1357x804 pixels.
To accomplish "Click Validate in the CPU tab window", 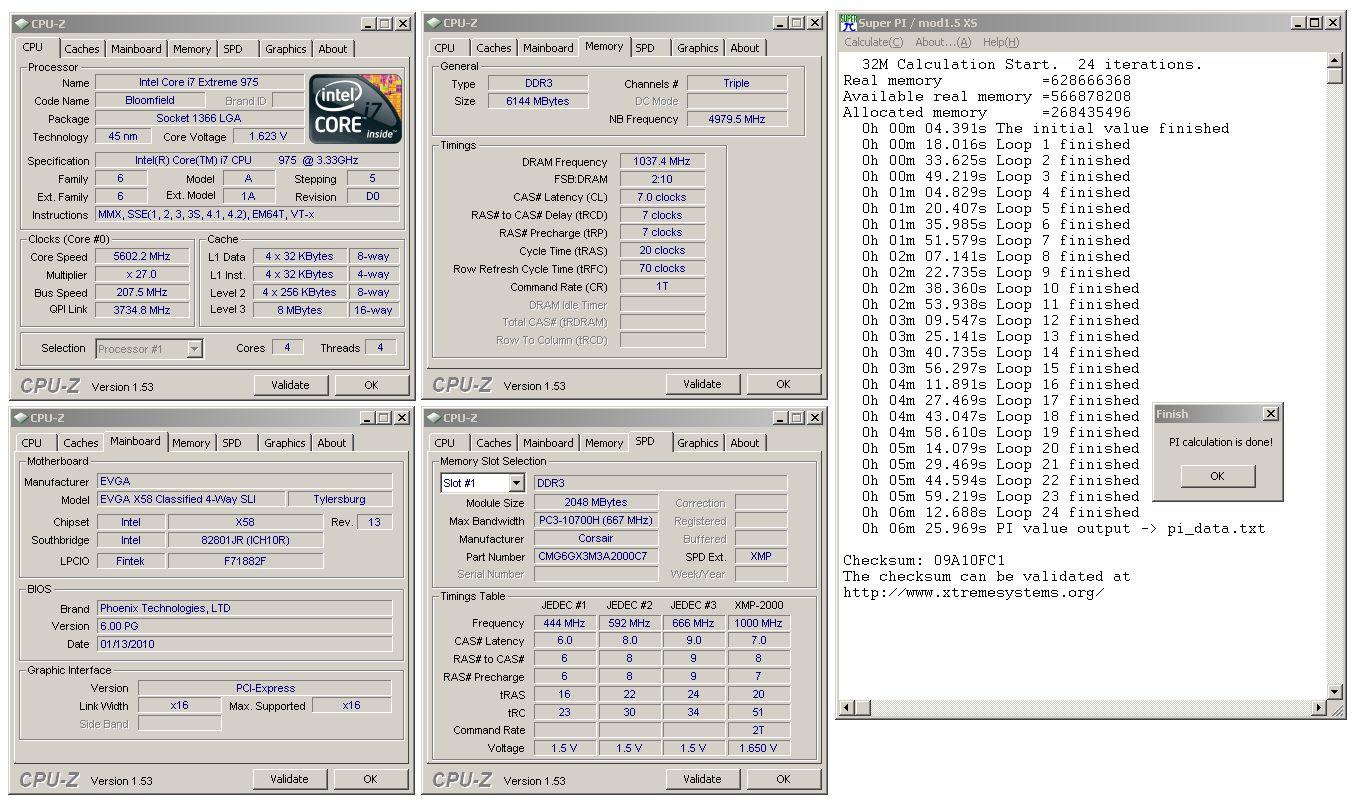I will (290, 385).
